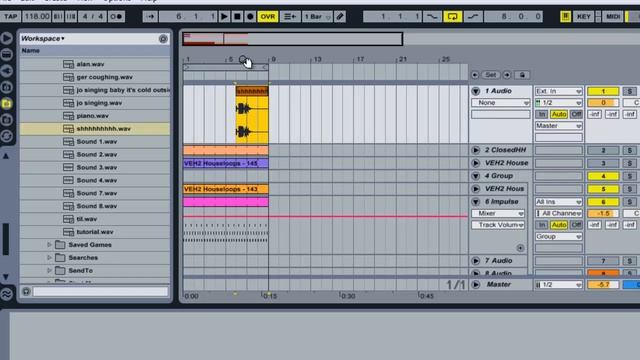Toggle the Punch-In switch
Viewport: 640px width, 360px height.
(432, 17)
